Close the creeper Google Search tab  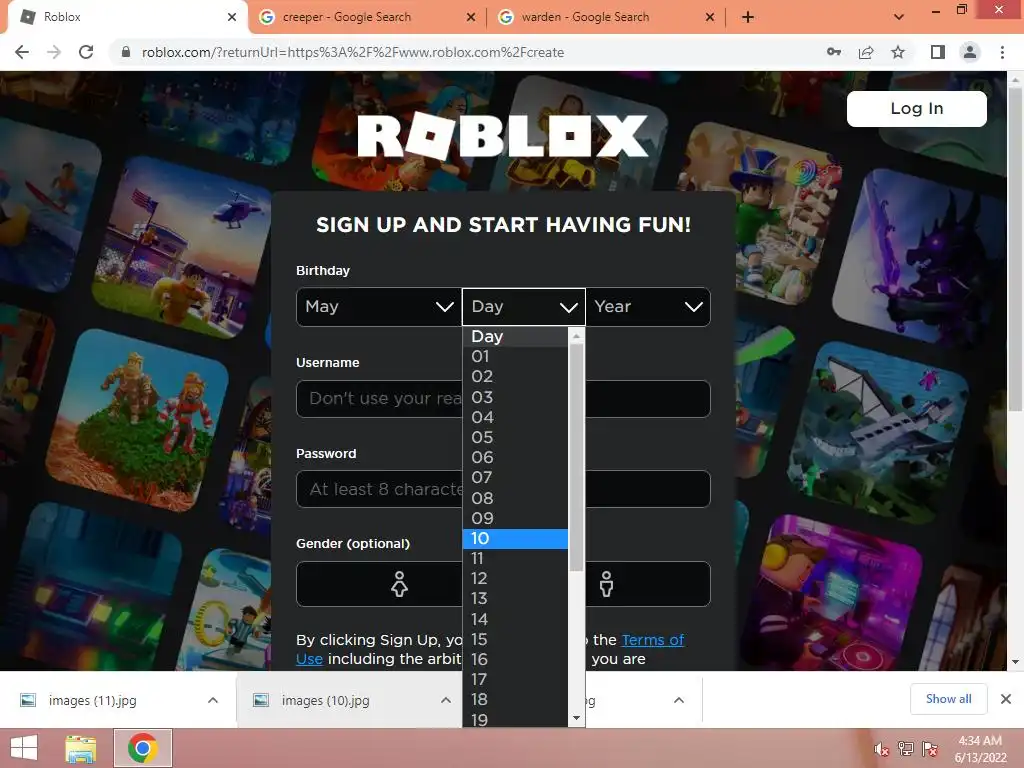tap(471, 17)
